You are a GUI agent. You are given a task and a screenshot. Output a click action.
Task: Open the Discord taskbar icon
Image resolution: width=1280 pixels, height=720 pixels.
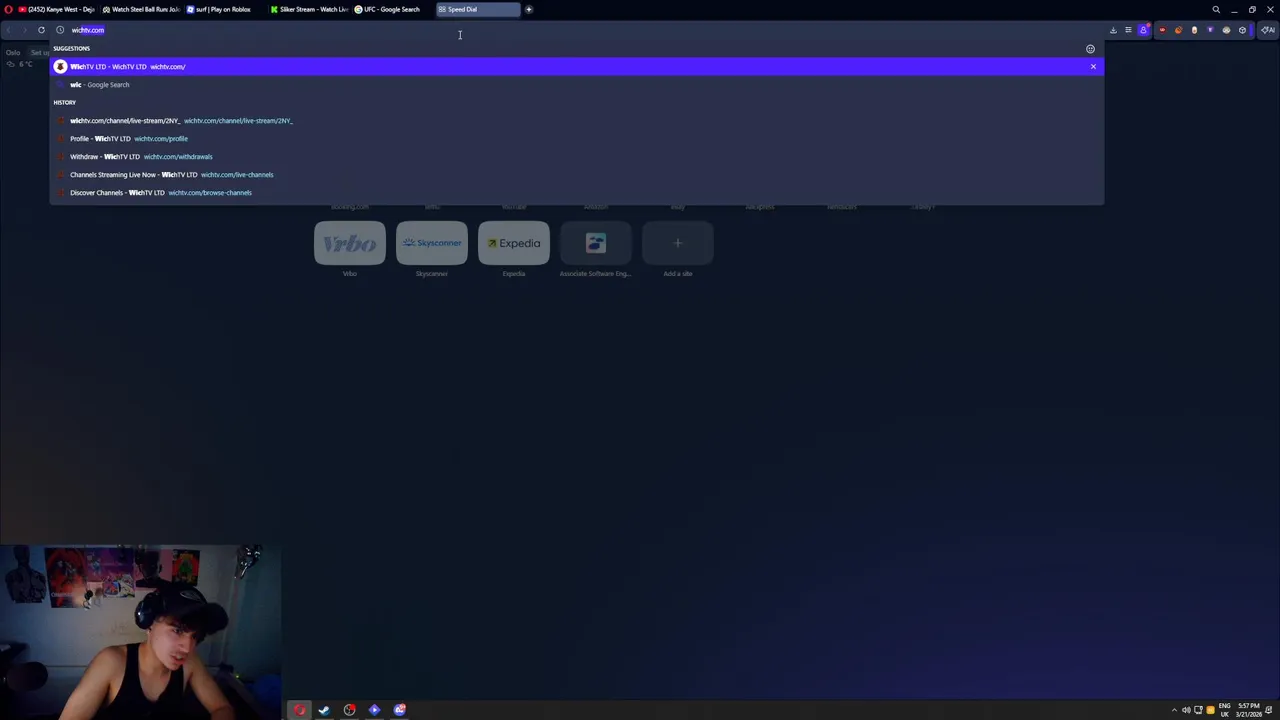399,710
